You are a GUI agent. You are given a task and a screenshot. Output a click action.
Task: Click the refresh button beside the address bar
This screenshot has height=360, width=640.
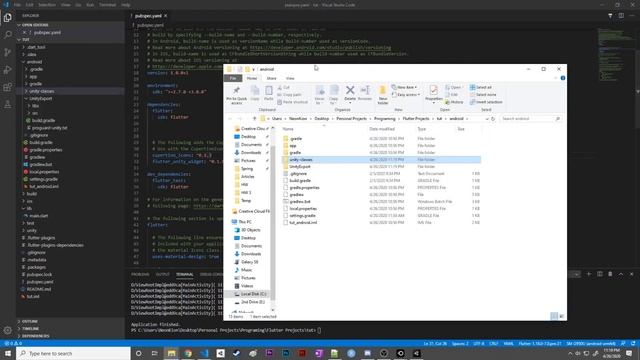point(493,119)
